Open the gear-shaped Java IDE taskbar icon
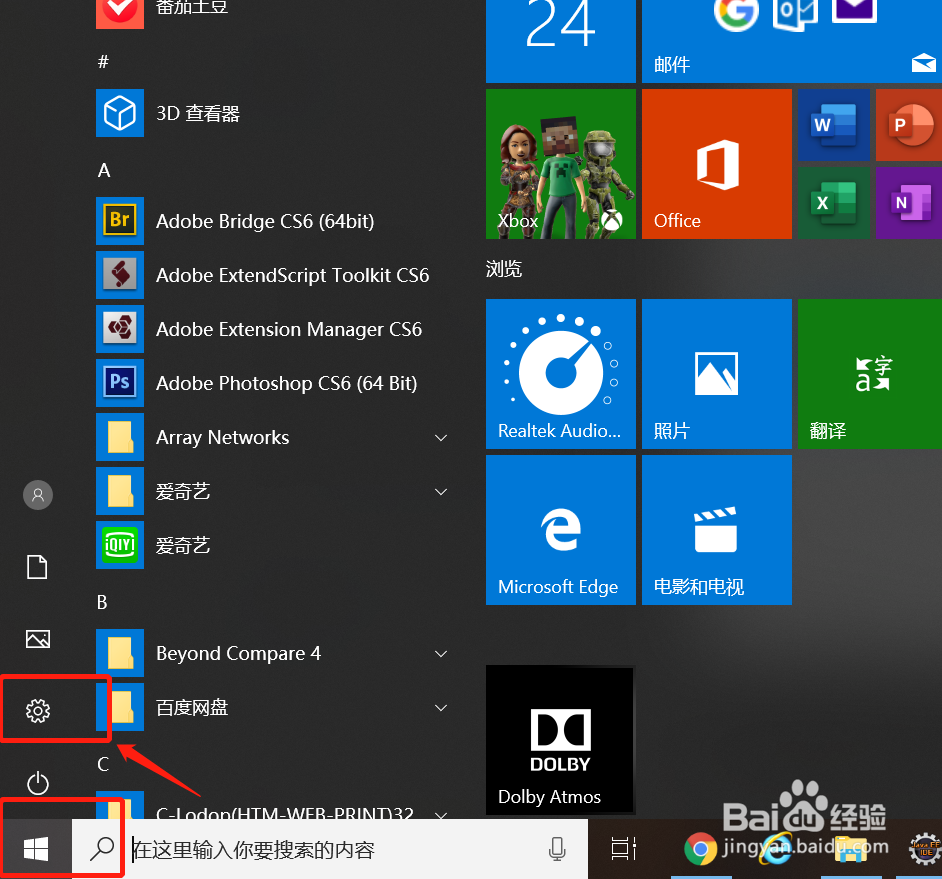Viewport: 942px width, 879px height. (925, 849)
